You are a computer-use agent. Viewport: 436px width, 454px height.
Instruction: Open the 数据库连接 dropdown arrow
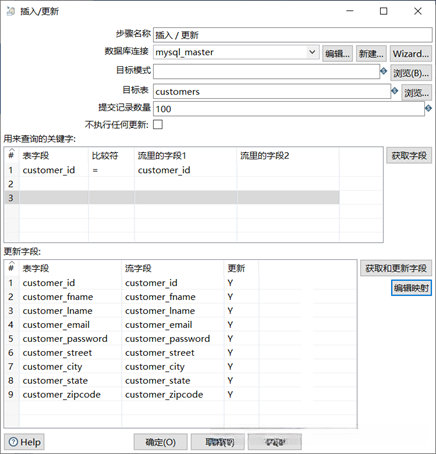pos(312,52)
